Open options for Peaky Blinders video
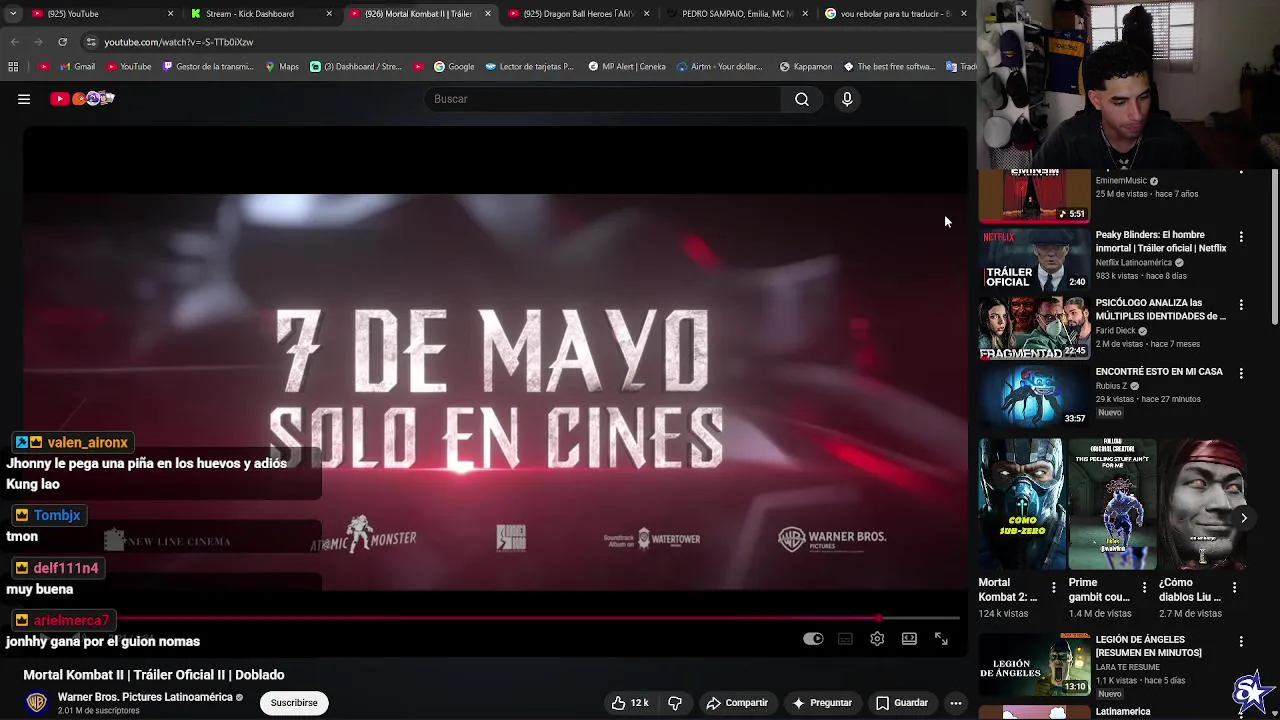Image resolution: width=1280 pixels, height=720 pixels. click(x=1241, y=237)
